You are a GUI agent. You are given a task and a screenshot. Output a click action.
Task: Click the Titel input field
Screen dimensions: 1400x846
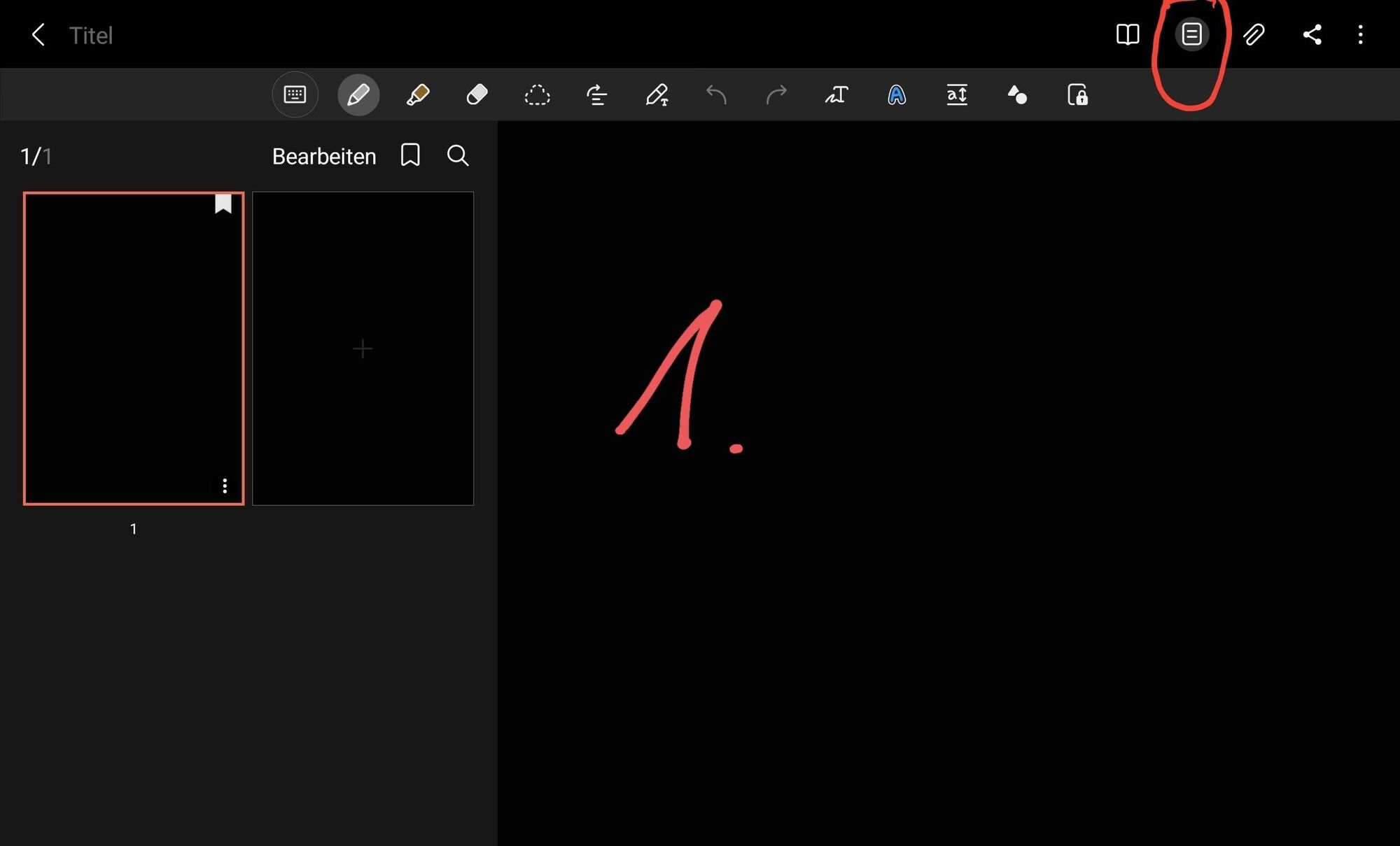click(91, 35)
